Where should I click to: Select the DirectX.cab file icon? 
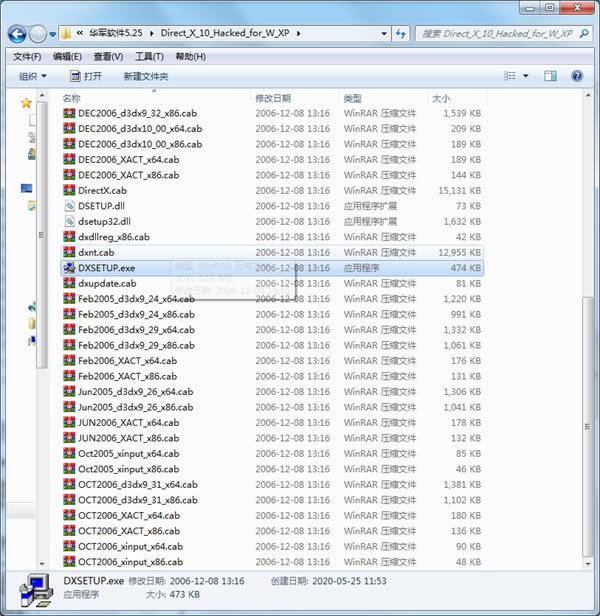tap(69, 191)
